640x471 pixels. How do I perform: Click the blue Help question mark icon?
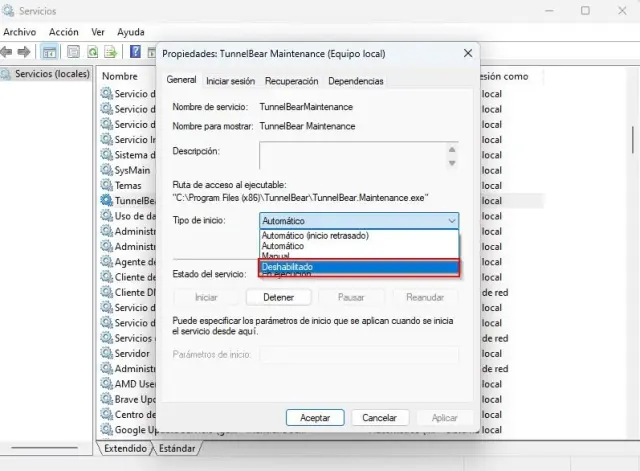[135, 51]
